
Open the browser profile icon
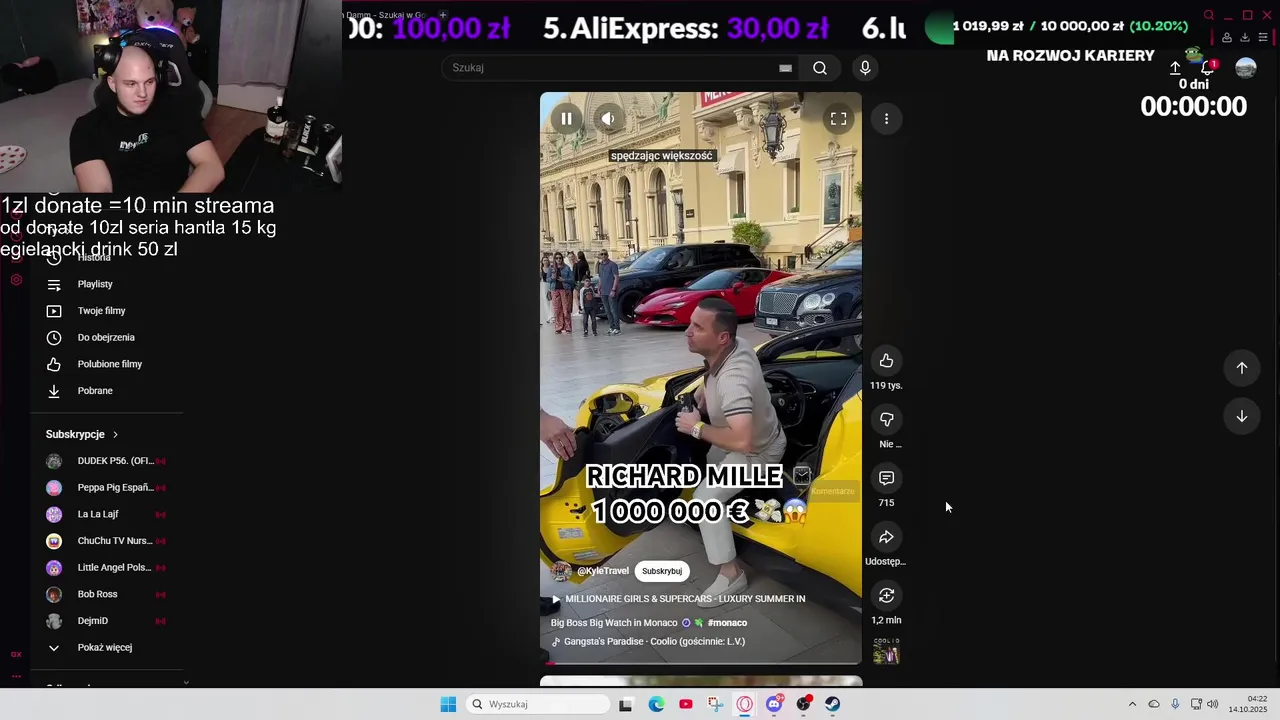pos(1227,38)
